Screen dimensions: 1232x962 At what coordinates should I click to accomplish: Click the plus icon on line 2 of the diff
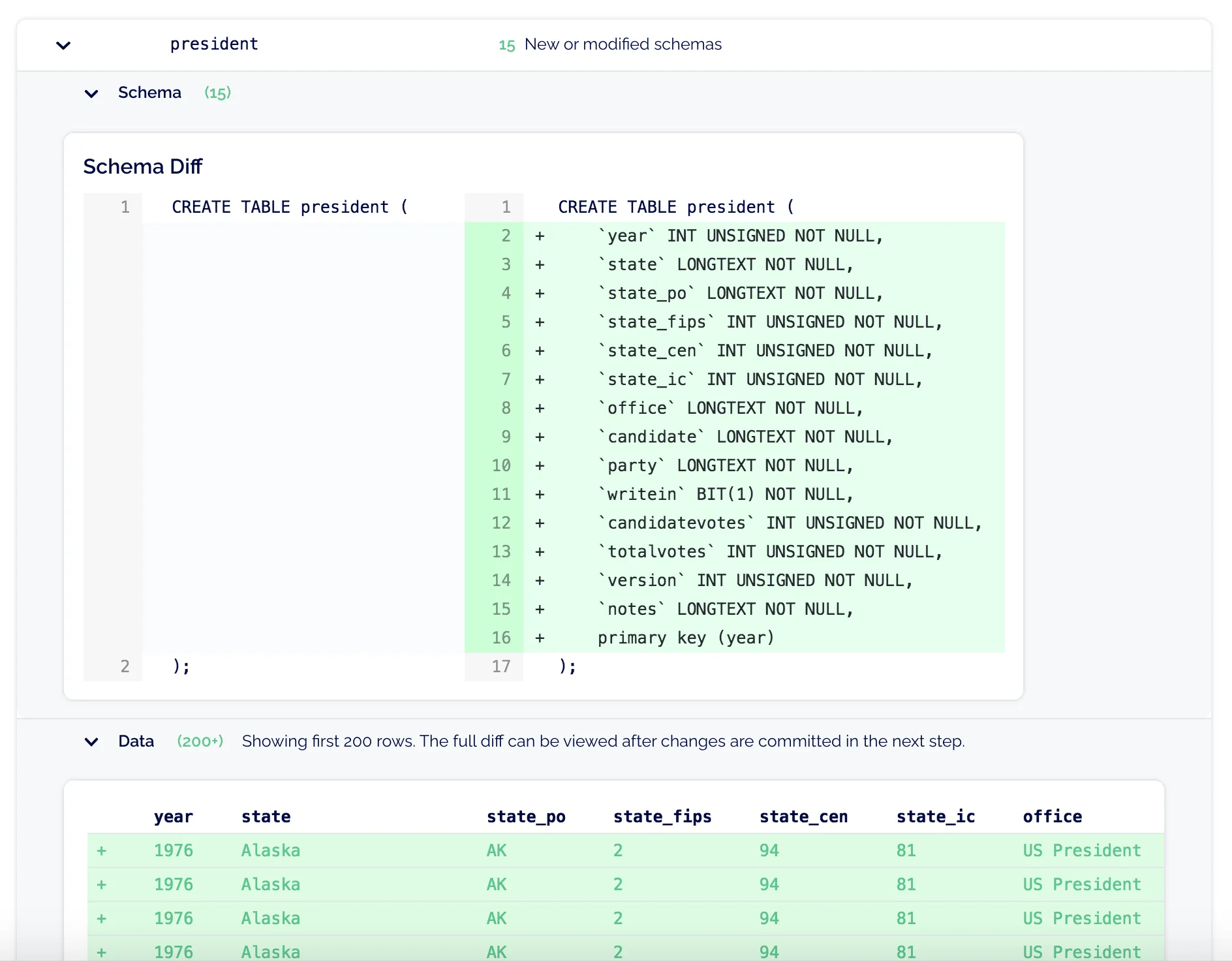540,236
